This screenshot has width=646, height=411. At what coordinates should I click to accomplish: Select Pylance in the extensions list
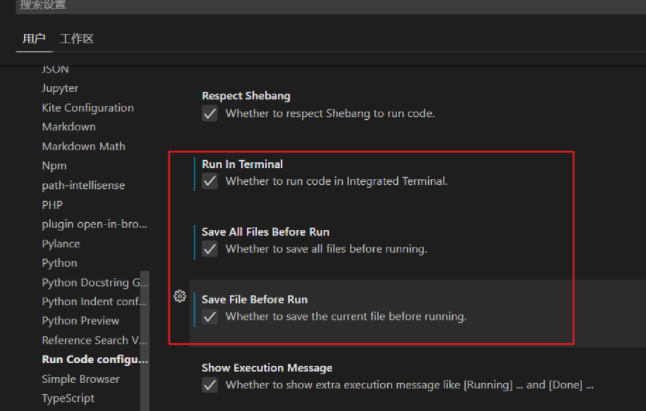coord(61,244)
